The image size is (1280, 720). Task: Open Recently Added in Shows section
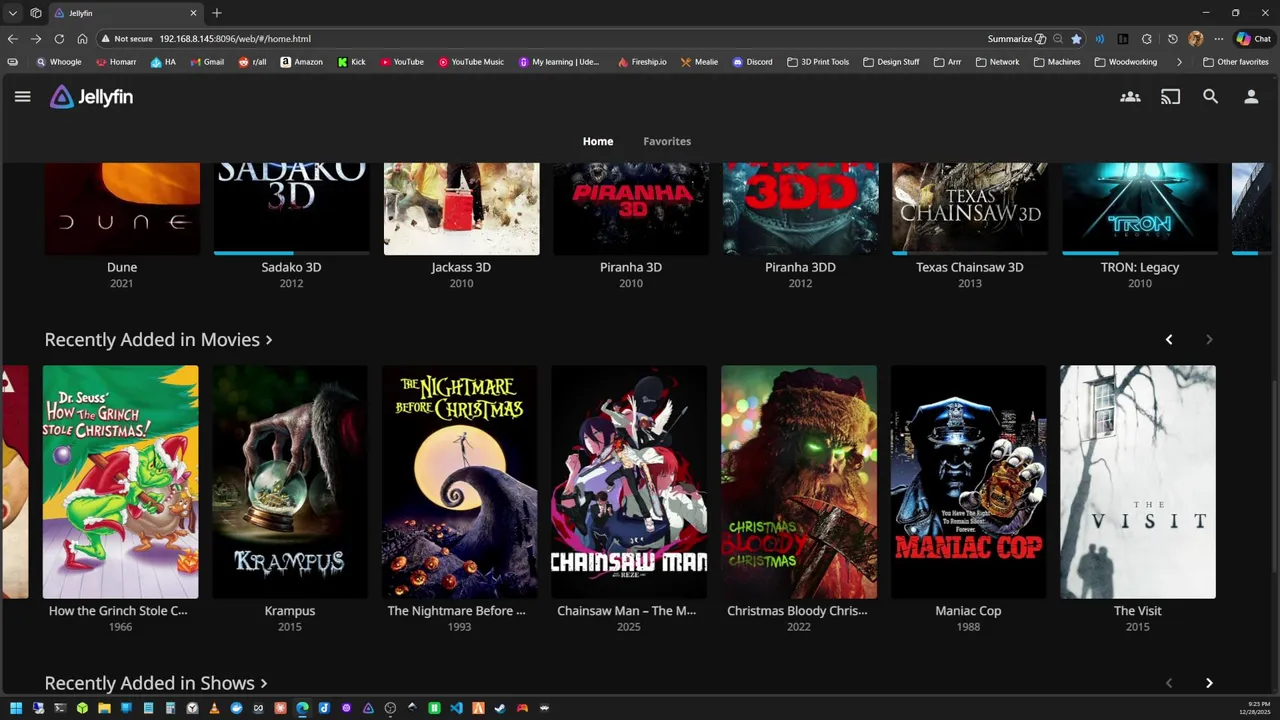point(155,683)
